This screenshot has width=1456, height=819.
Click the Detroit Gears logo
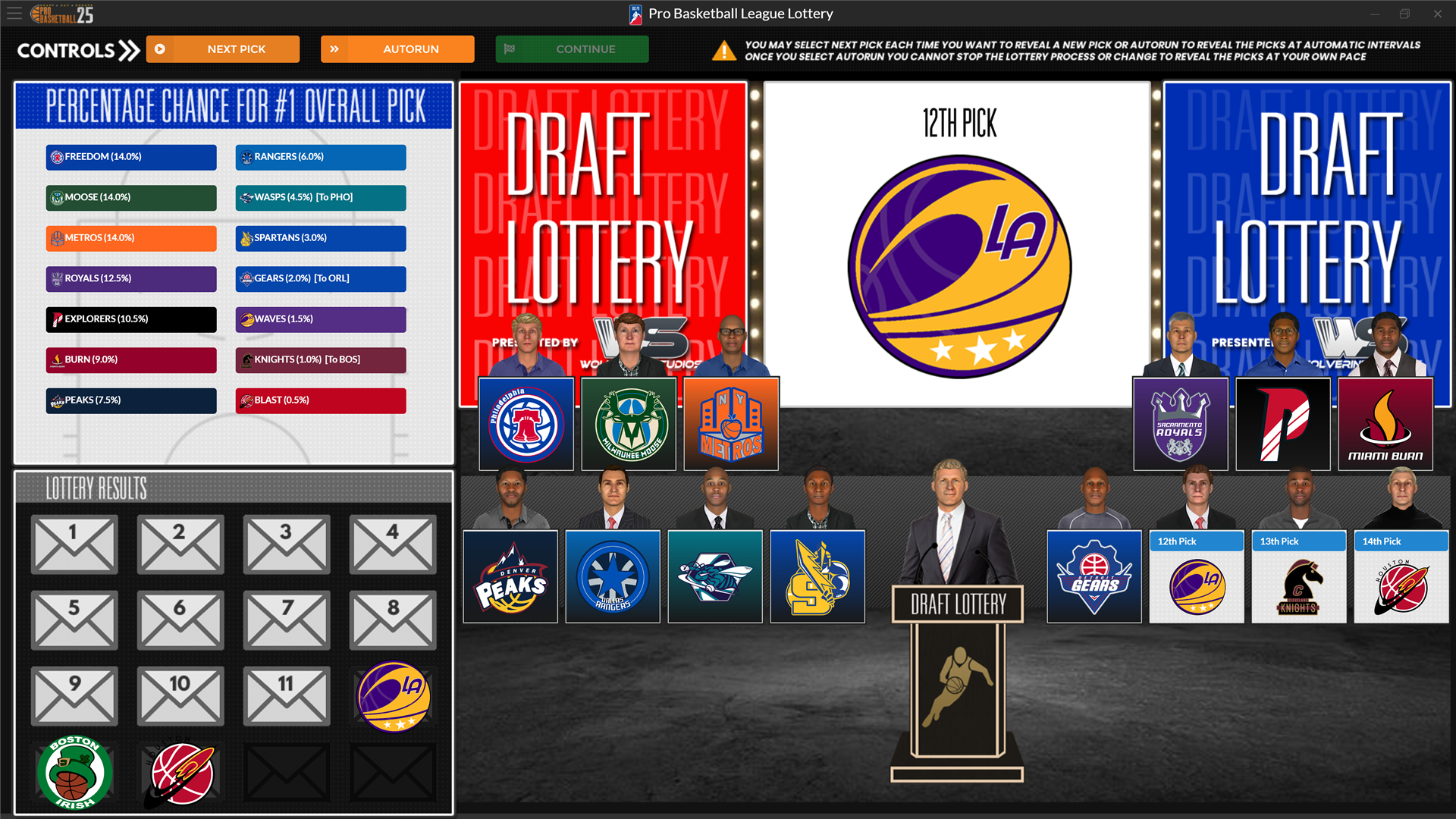coord(1094,576)
